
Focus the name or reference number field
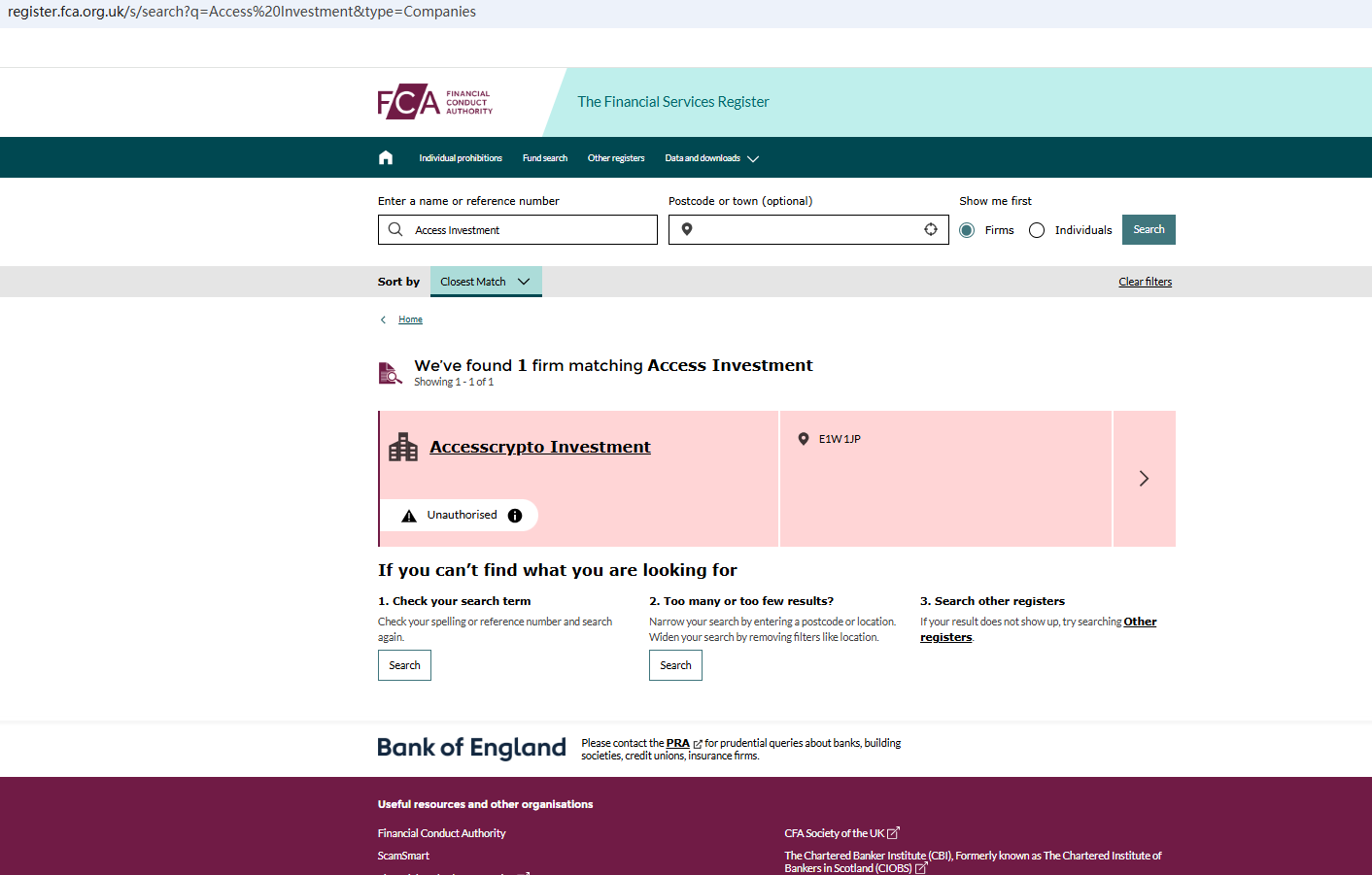click(x=518, y=229)
